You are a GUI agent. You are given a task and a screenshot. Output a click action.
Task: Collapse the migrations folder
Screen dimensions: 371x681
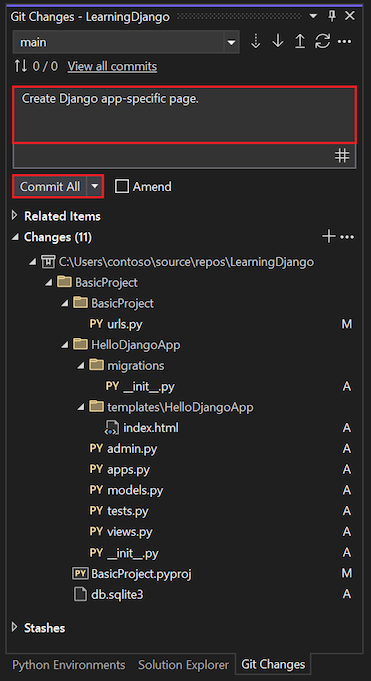(80, 365)
